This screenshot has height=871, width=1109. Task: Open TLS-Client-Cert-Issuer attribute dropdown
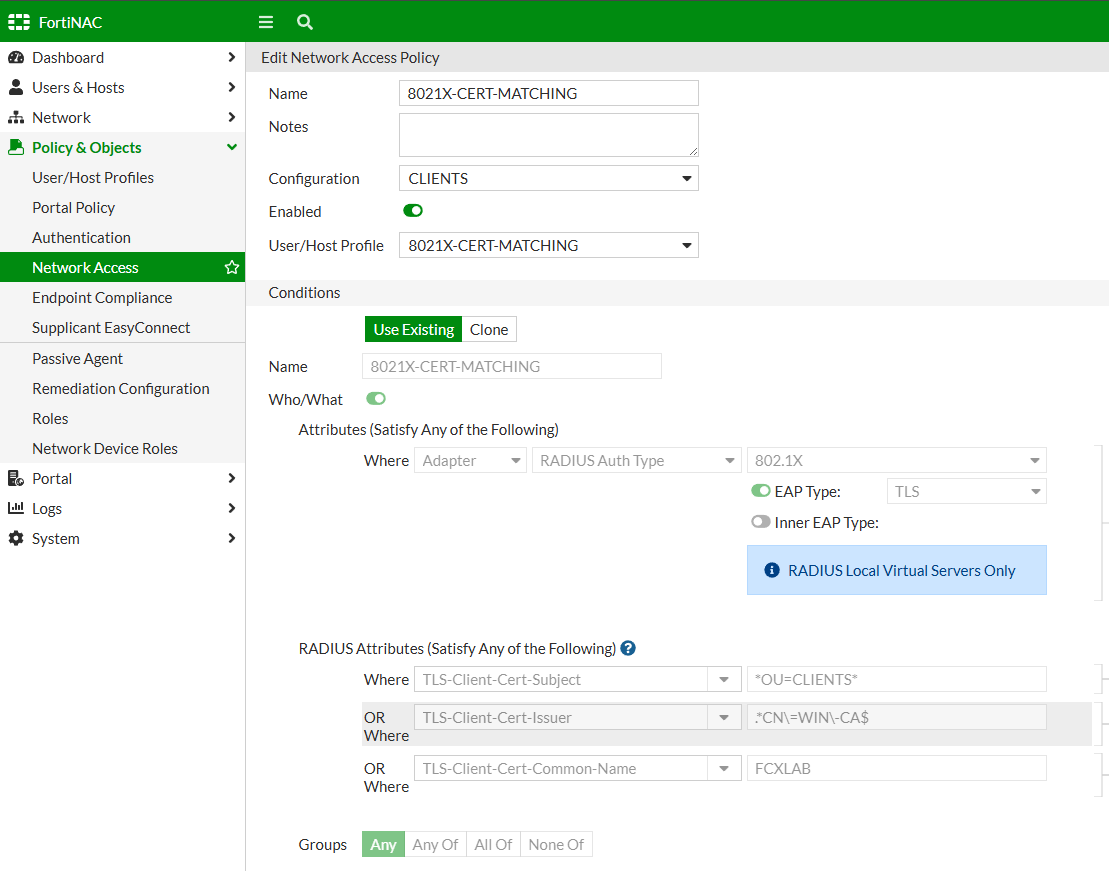tap(577, 717)
